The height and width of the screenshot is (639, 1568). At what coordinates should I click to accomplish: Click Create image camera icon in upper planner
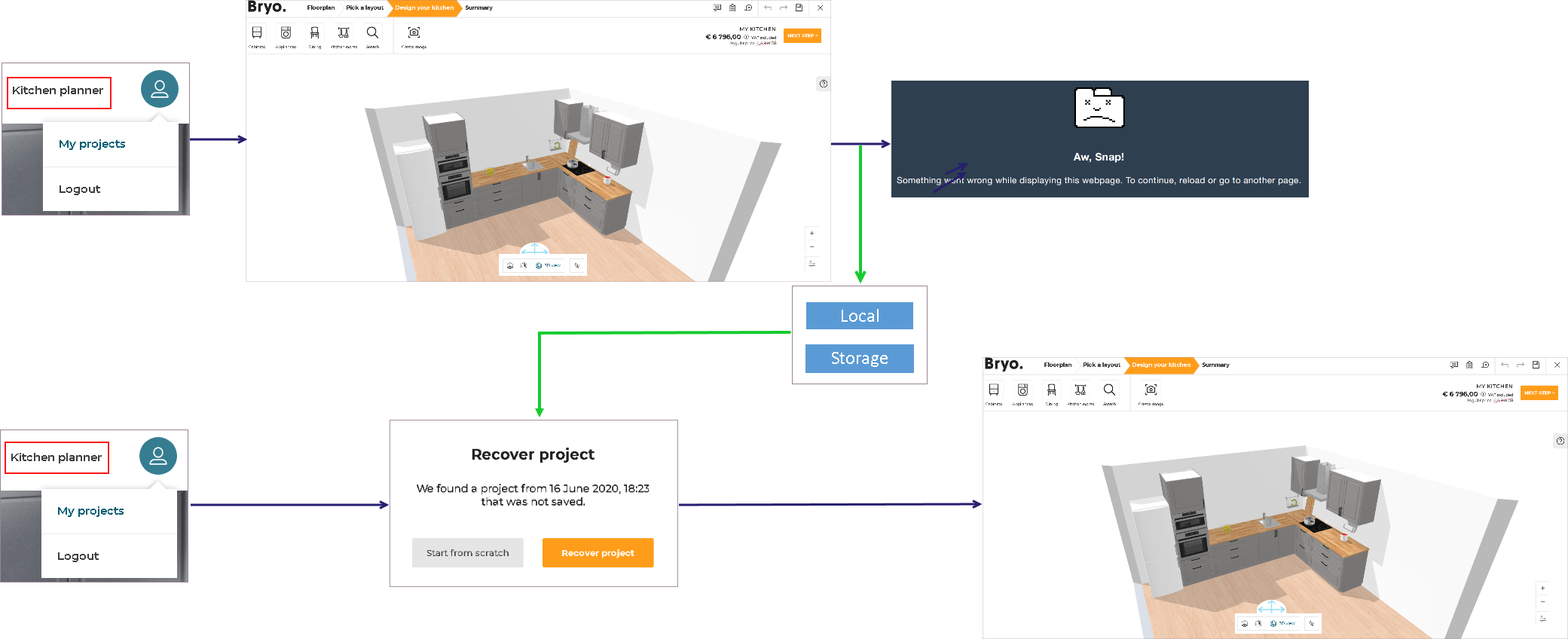[414, 33]
